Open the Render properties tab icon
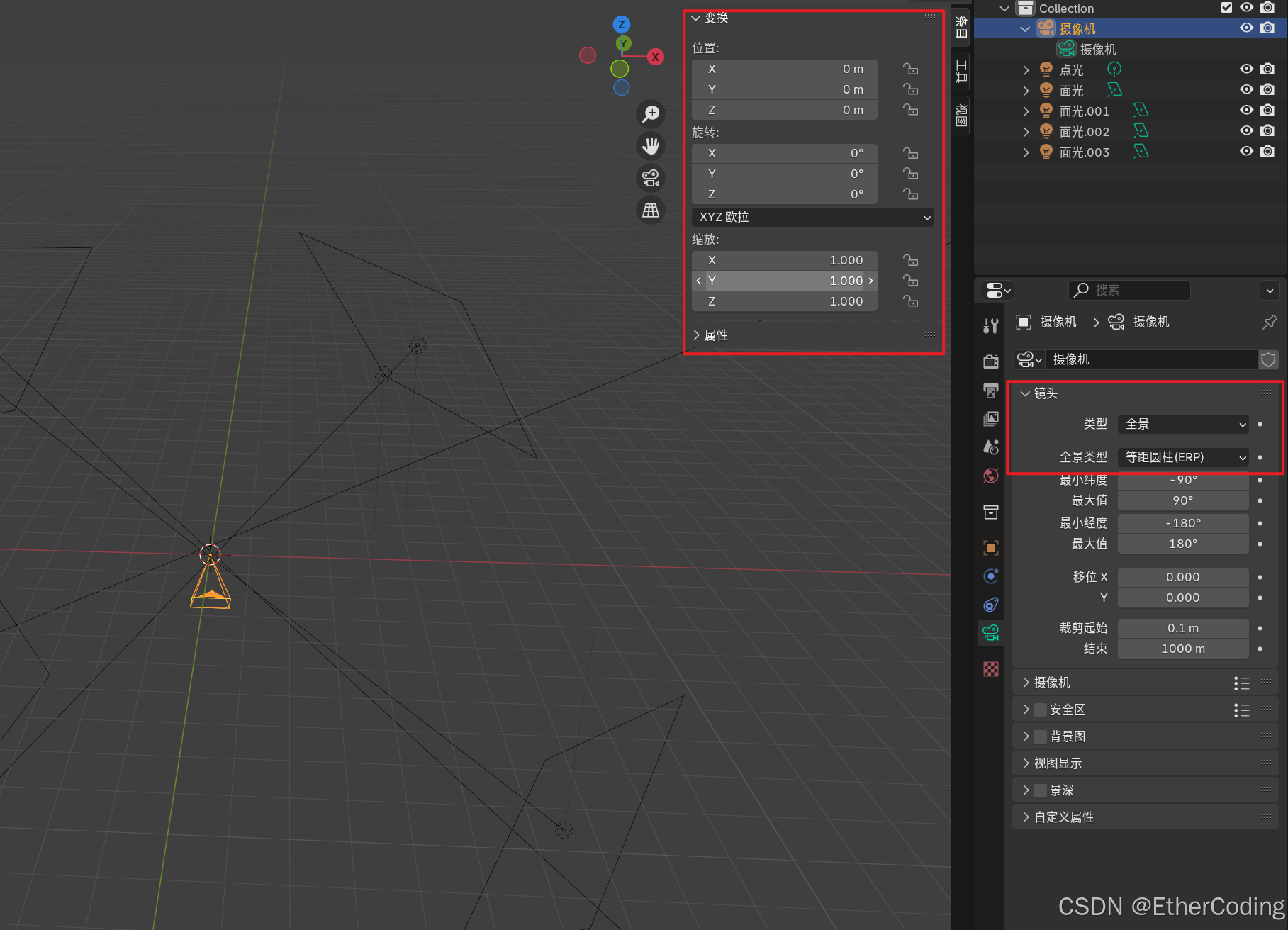This screenshot has width=1288, height=930. point(991,362)
